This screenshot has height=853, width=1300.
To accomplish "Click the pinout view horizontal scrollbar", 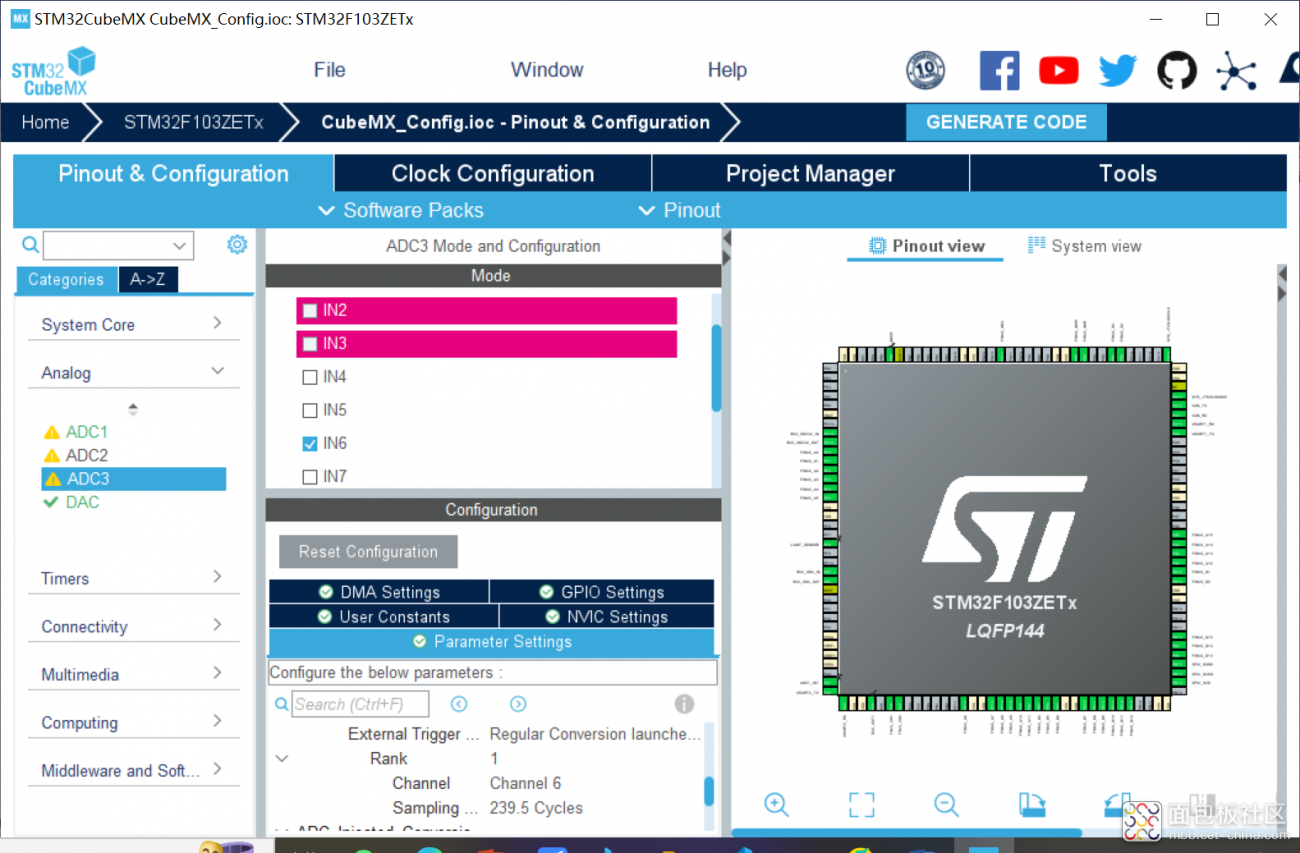I will point(907,832).
